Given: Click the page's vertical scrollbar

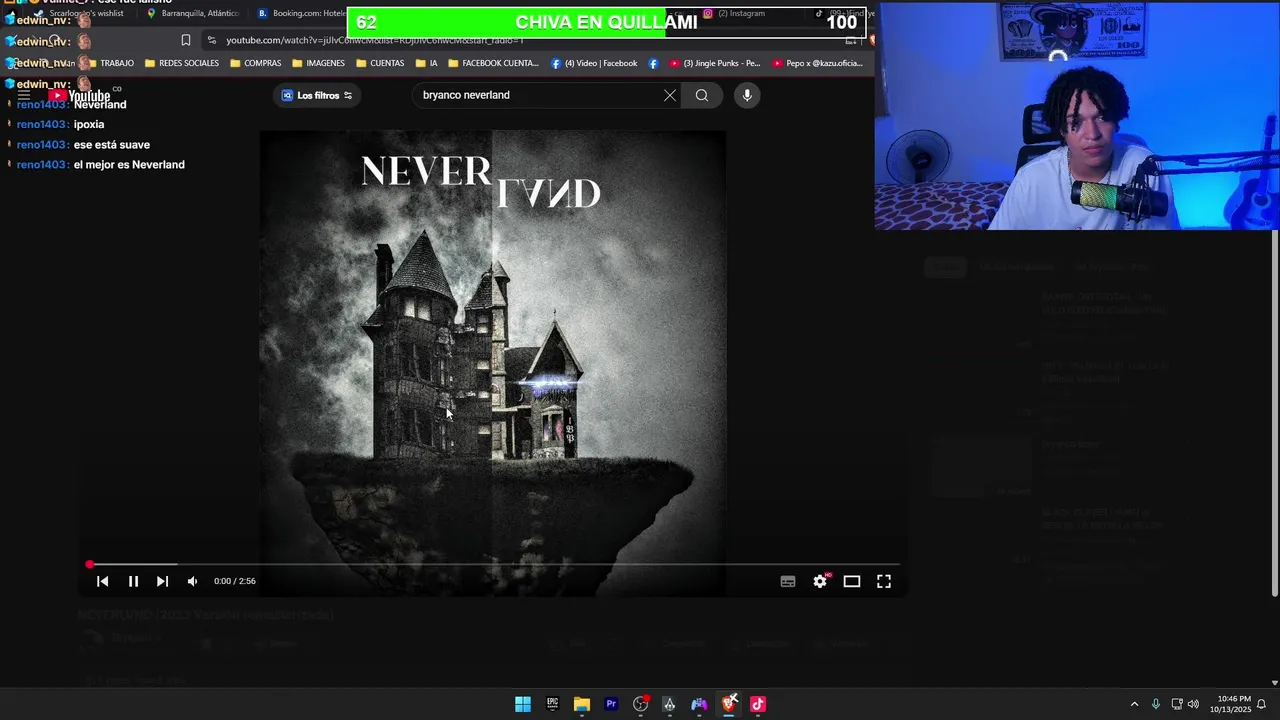Looking at the screenshot, I should (1275, 412).
